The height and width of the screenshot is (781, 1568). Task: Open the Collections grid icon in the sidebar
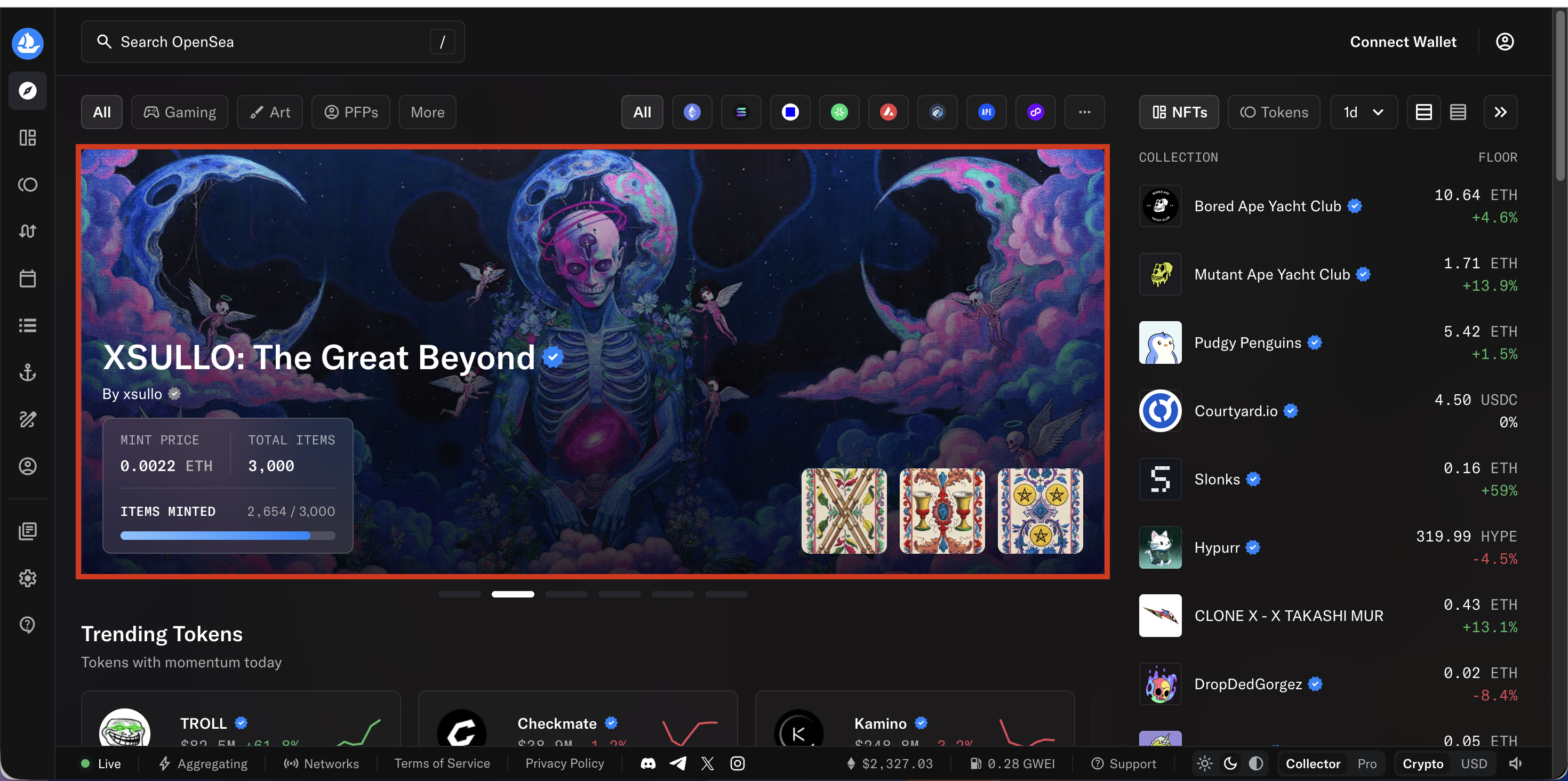(27, 138)
